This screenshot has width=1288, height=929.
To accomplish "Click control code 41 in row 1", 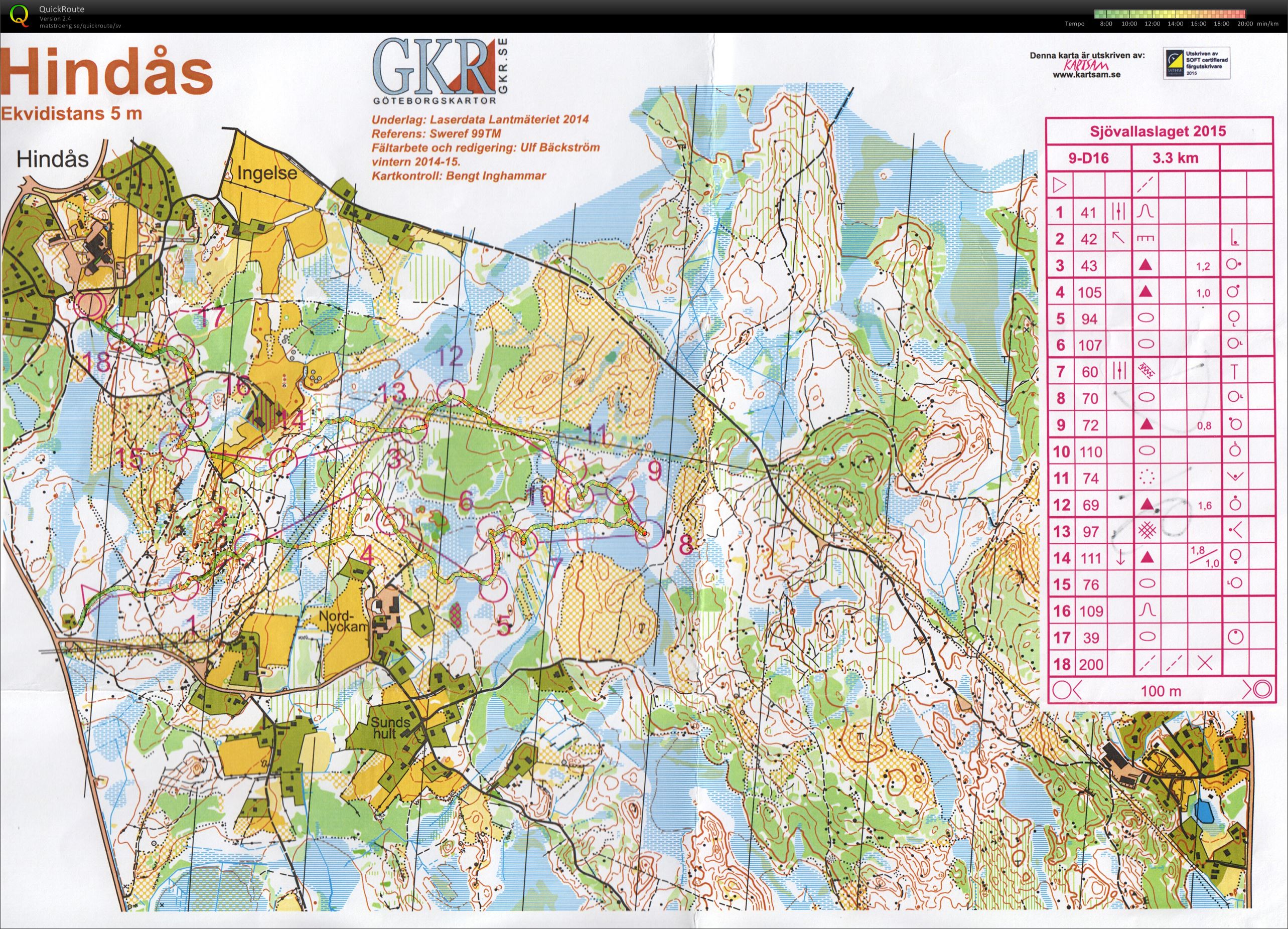I will (x=1089, y=213).
